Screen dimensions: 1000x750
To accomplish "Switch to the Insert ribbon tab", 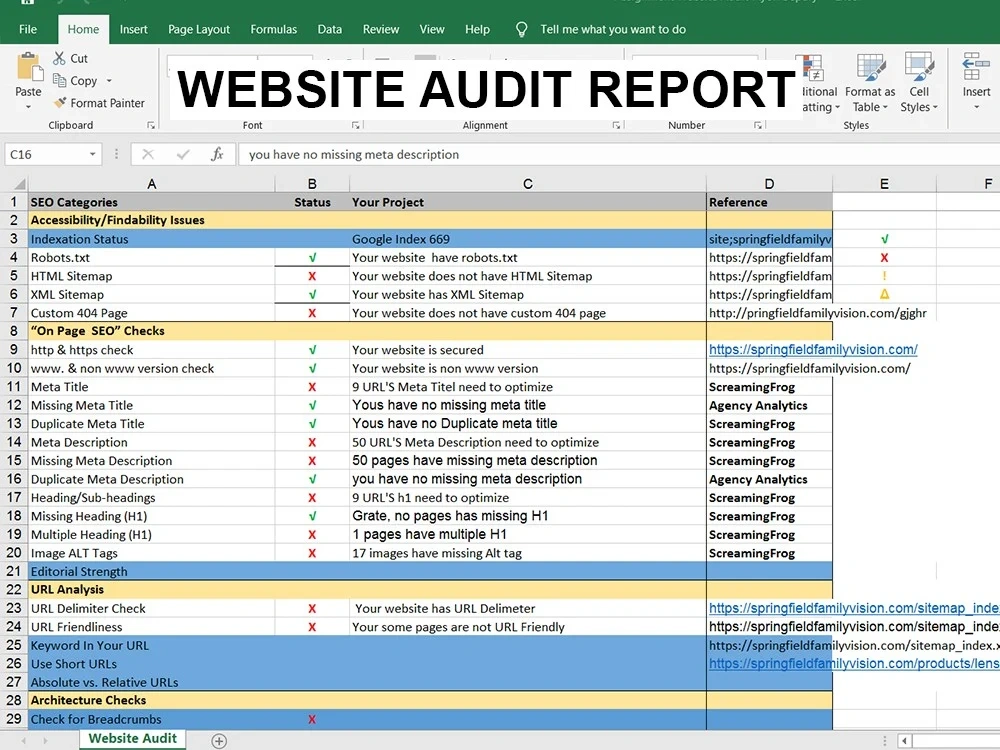I will click(133, 29).
